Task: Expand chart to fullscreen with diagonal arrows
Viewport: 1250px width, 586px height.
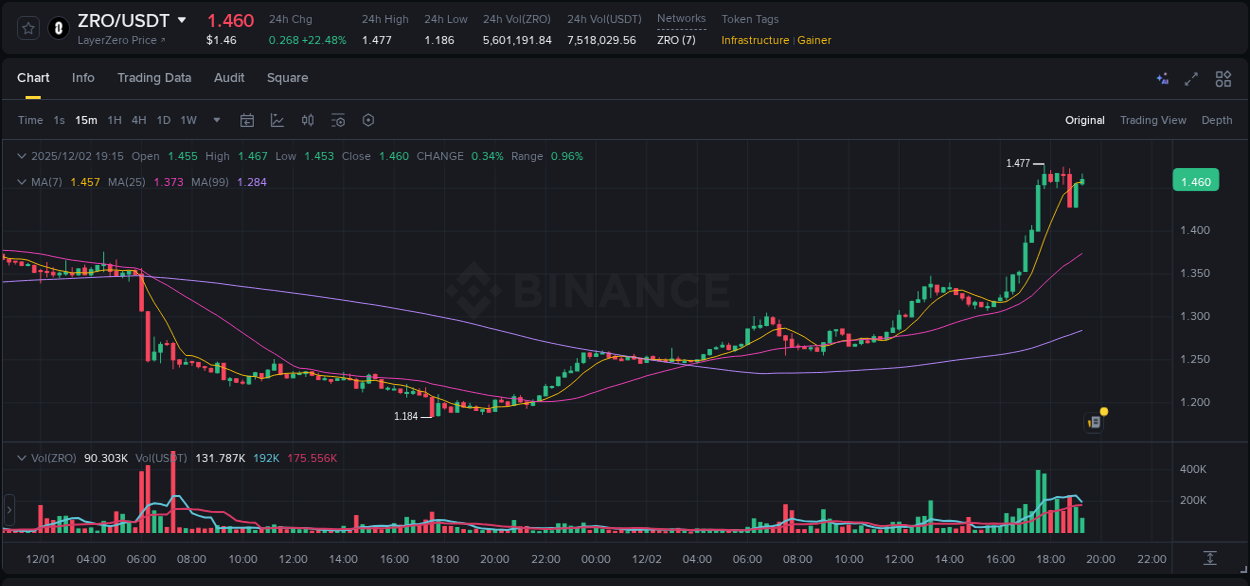Action: tap(1190, 78)
